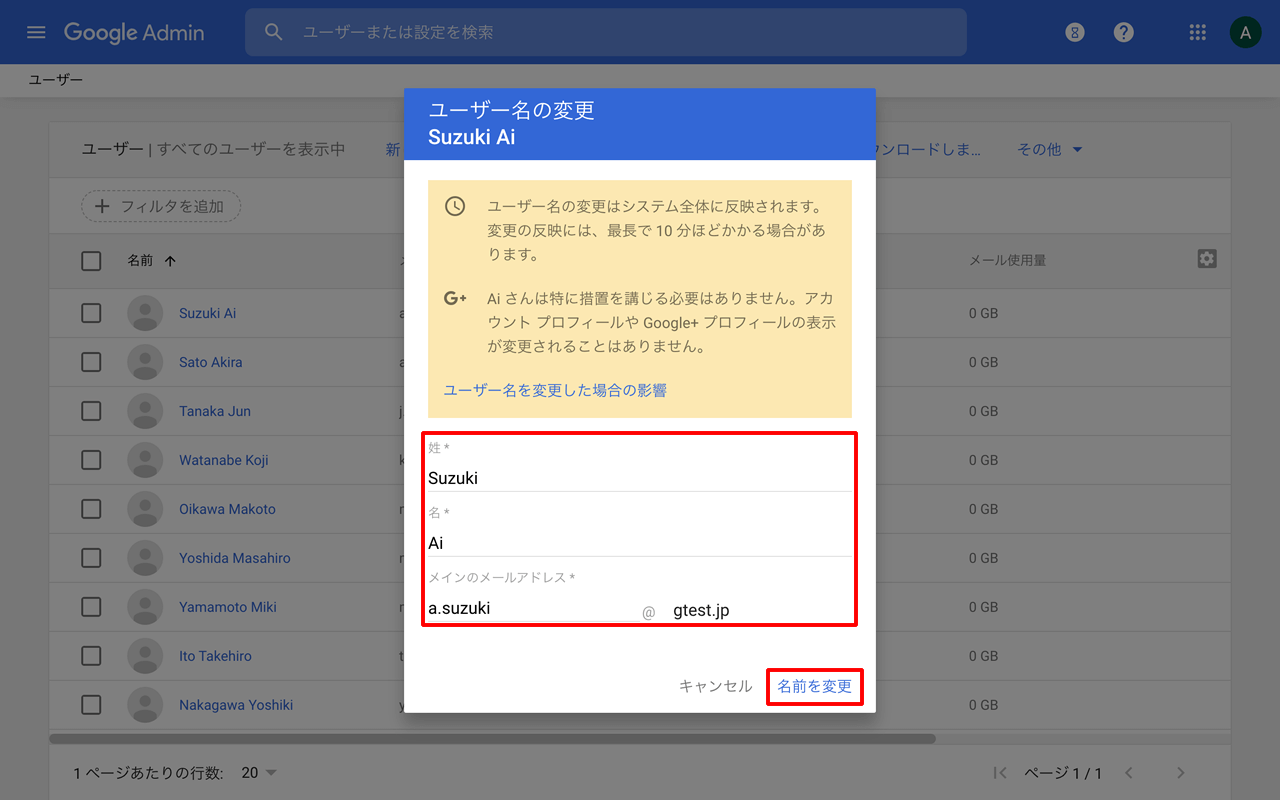Open the Nakagawa Yoshiki user link
The image size is (1280, 800).
(x=236, y=705)
